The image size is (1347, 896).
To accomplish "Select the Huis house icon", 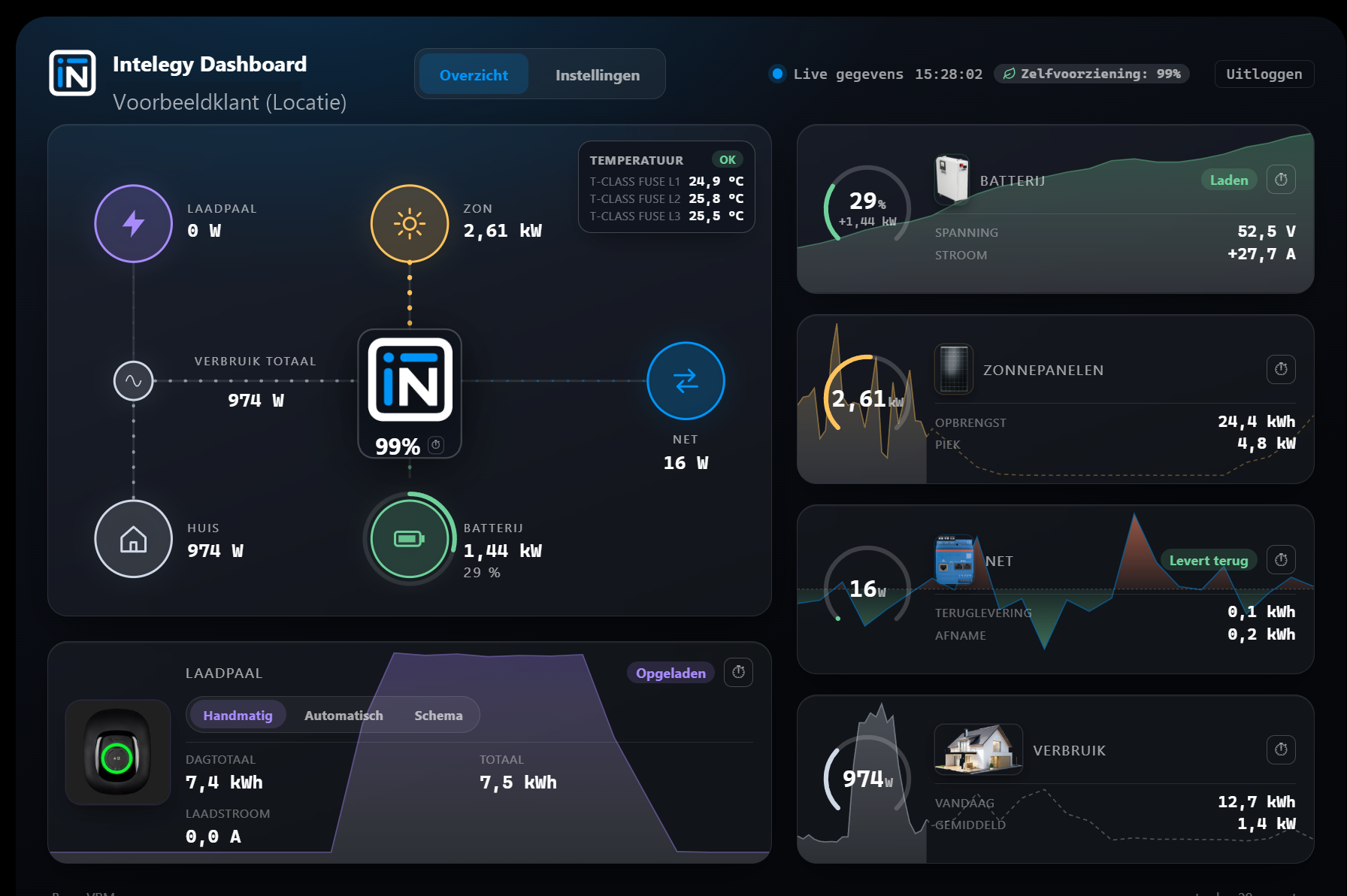I will [x=134, y=539].
